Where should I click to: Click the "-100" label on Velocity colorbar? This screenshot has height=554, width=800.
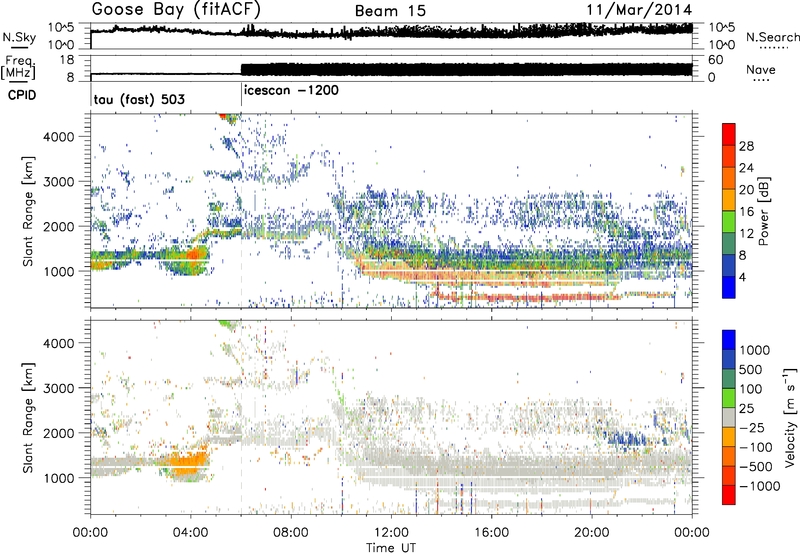[756, 447]
